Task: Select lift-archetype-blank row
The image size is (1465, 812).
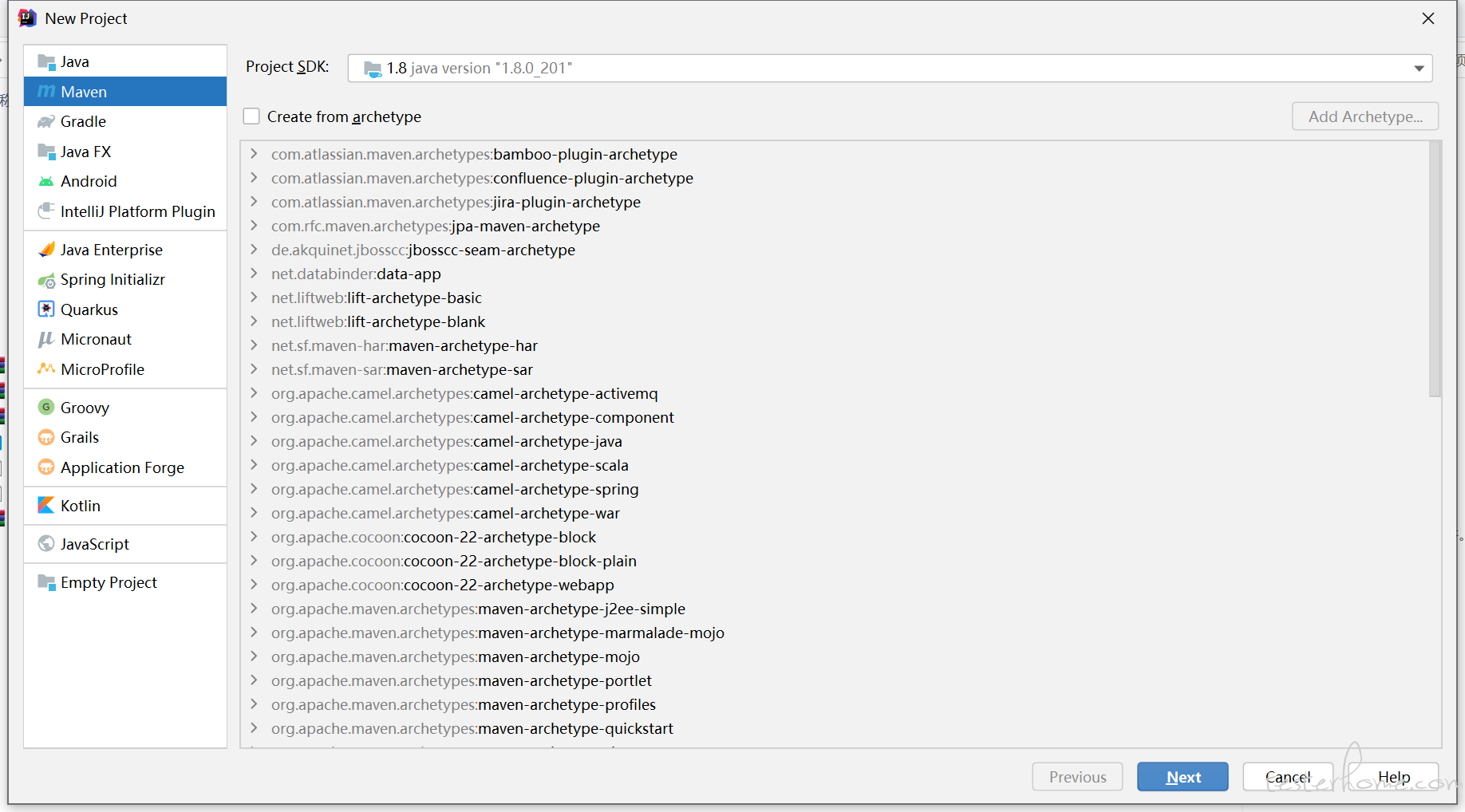Action: [x=835, y=321]
